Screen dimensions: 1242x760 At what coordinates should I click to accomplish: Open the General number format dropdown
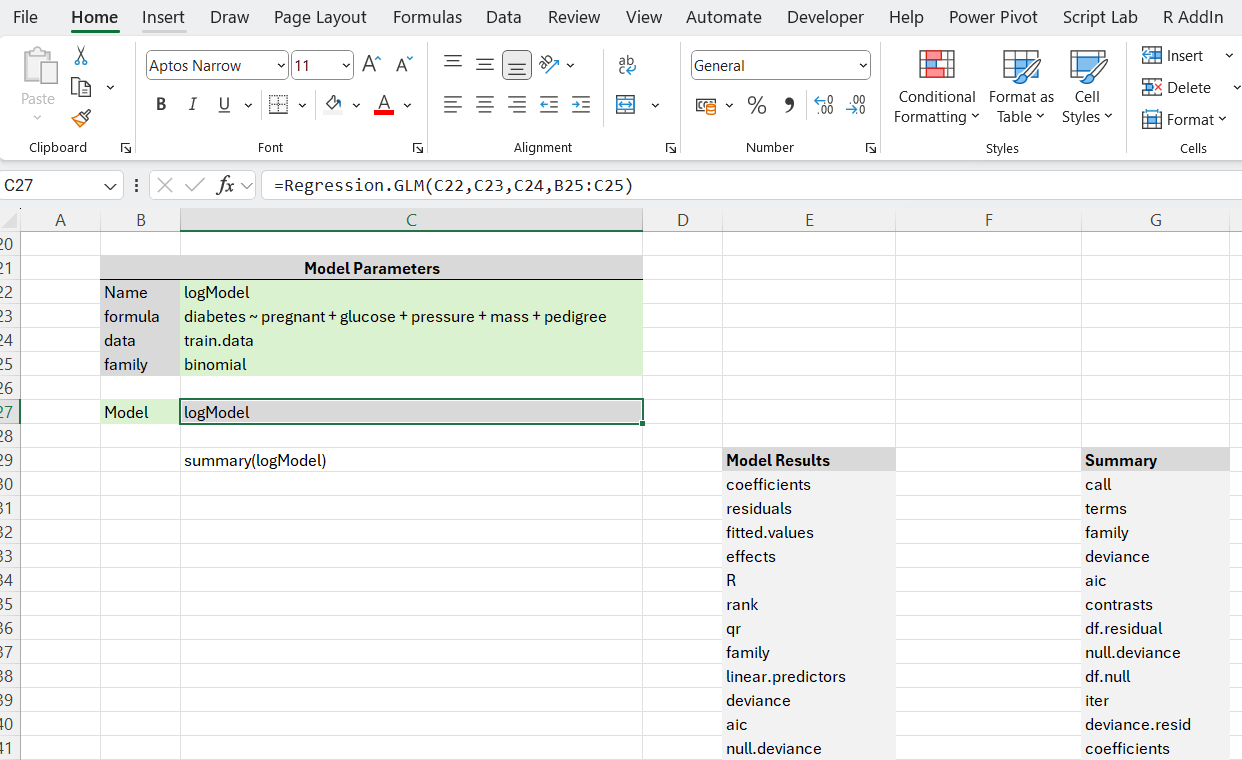coord(863,66)
